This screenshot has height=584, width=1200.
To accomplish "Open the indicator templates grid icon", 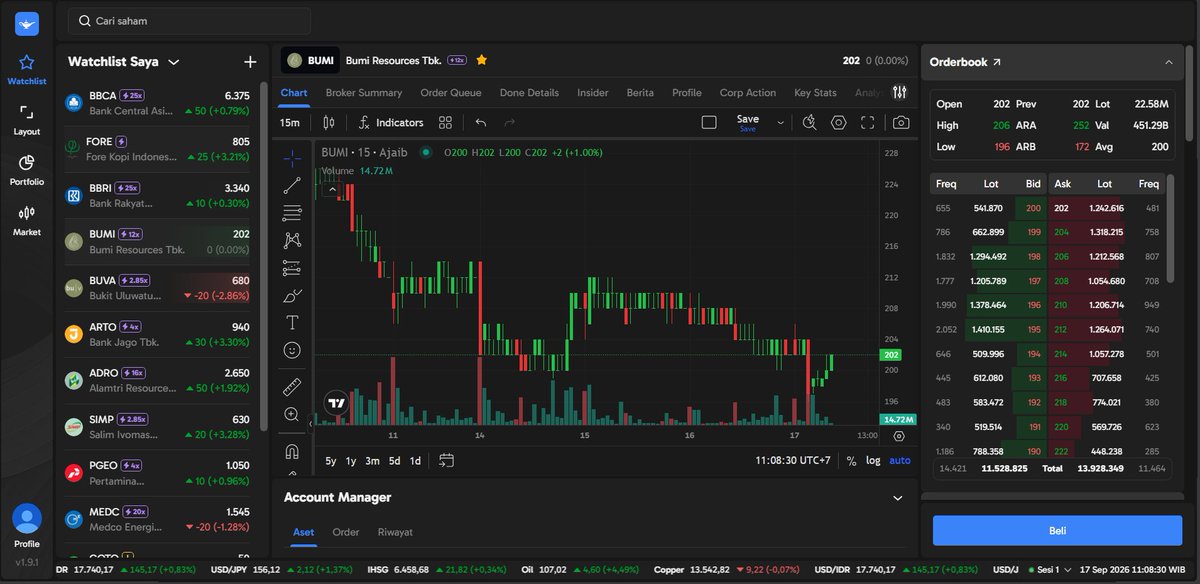I will [x=446, y=122].
